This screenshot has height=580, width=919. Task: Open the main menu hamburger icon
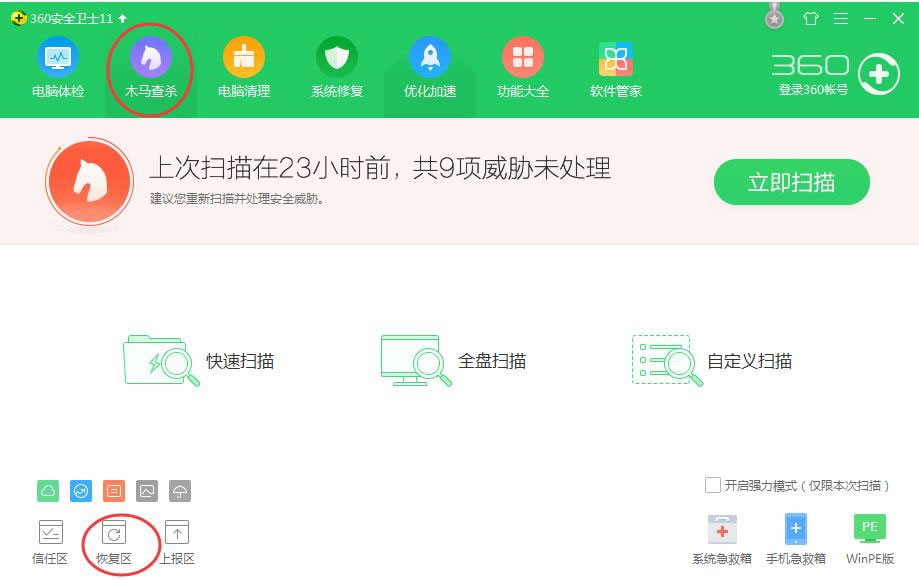pyautogui.click(x=841, y=19)
